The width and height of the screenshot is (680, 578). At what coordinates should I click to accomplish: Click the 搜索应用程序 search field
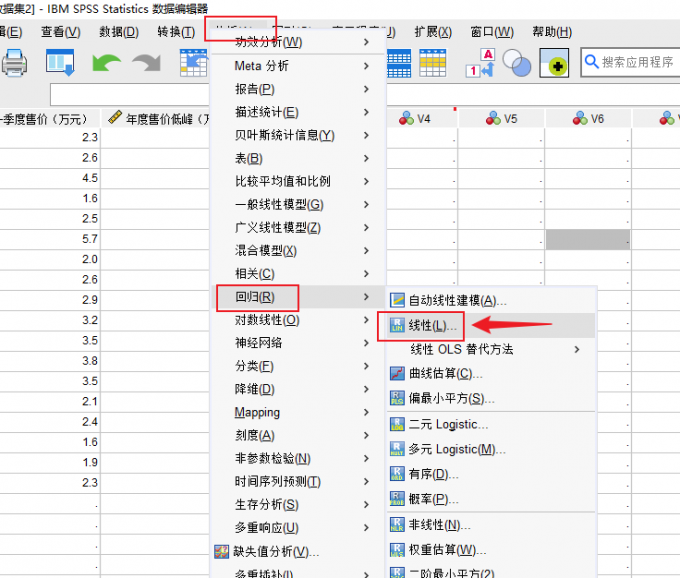click(636, 62)
